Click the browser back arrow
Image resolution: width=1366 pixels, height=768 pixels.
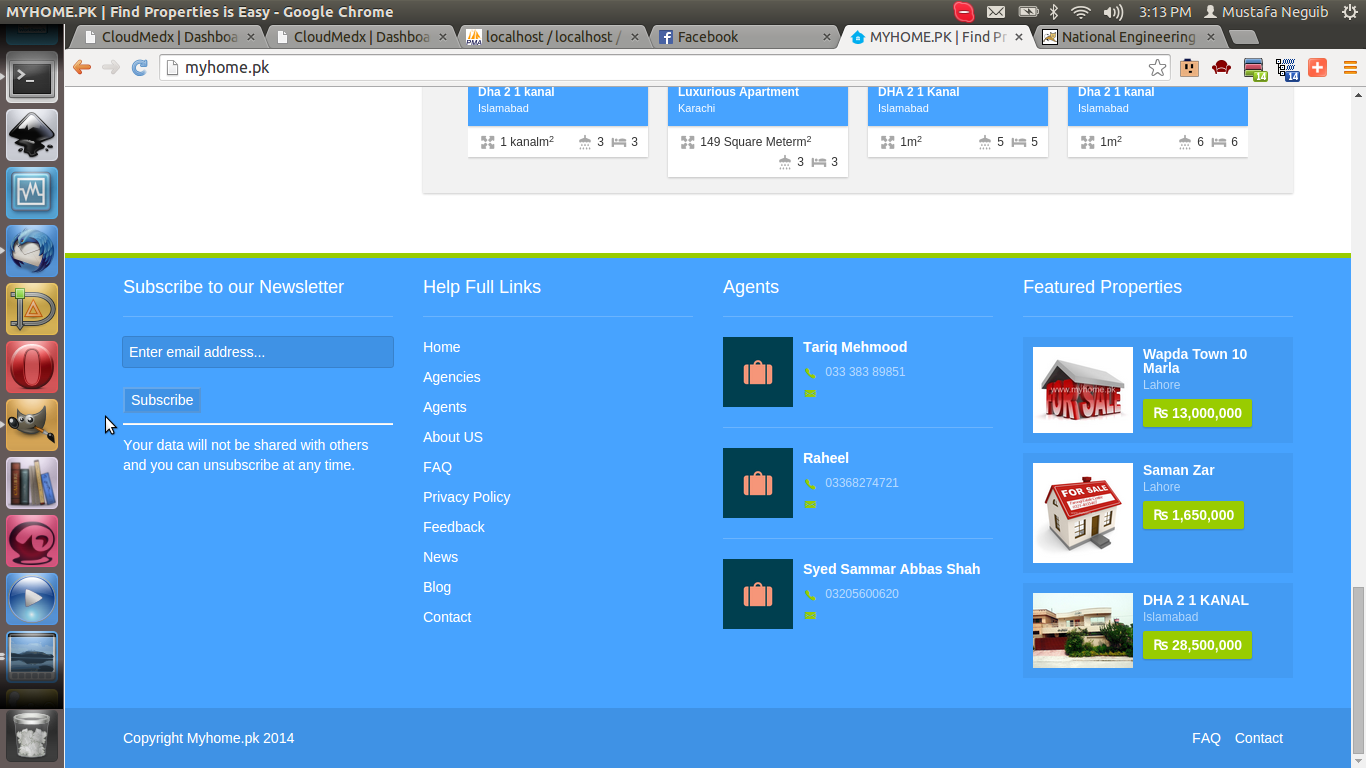point(82,67)
